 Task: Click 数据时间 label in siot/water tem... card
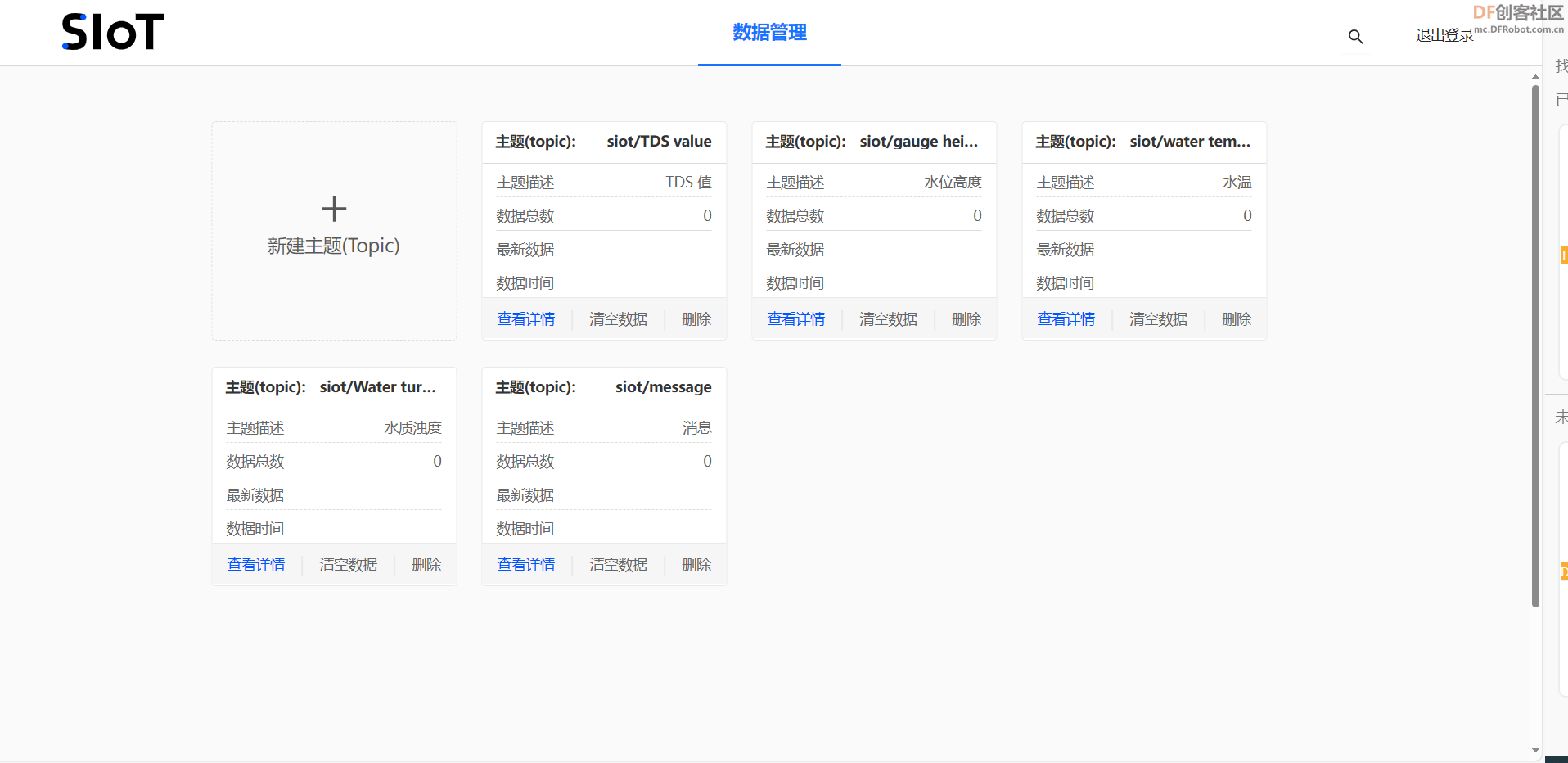[x=1066, y=283]
